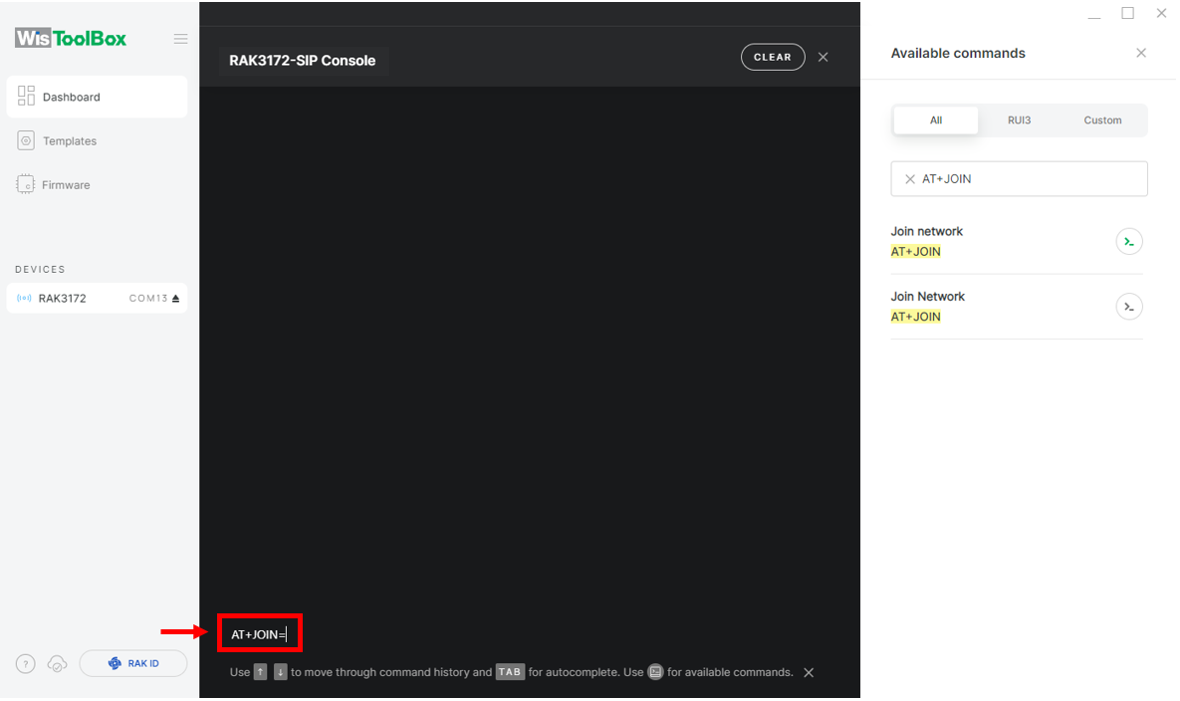Close the RAK3172-SIP Console
This screenshot has width=1180, height=701.
[823, 57]
